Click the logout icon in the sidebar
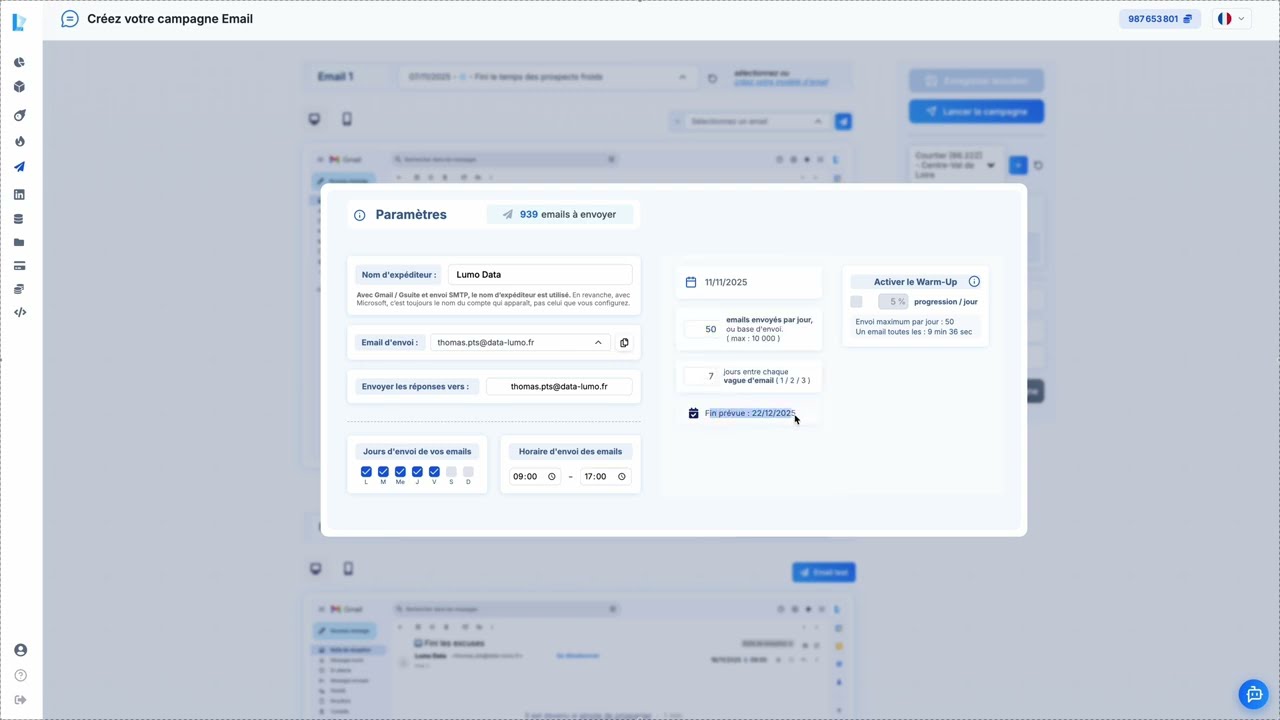Viewport: 1280px width, 720px height. click(x=20, y=700)
